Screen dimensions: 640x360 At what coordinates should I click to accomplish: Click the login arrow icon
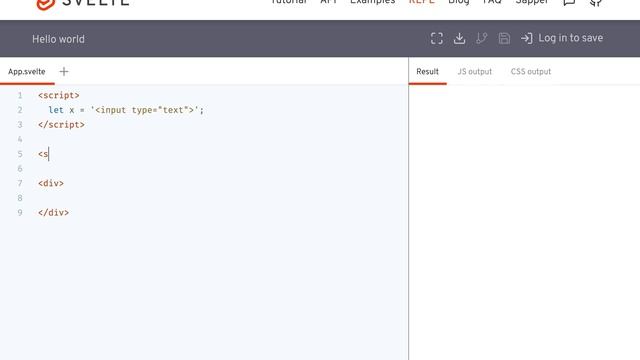pyautogui.click(x=527, y=38)
